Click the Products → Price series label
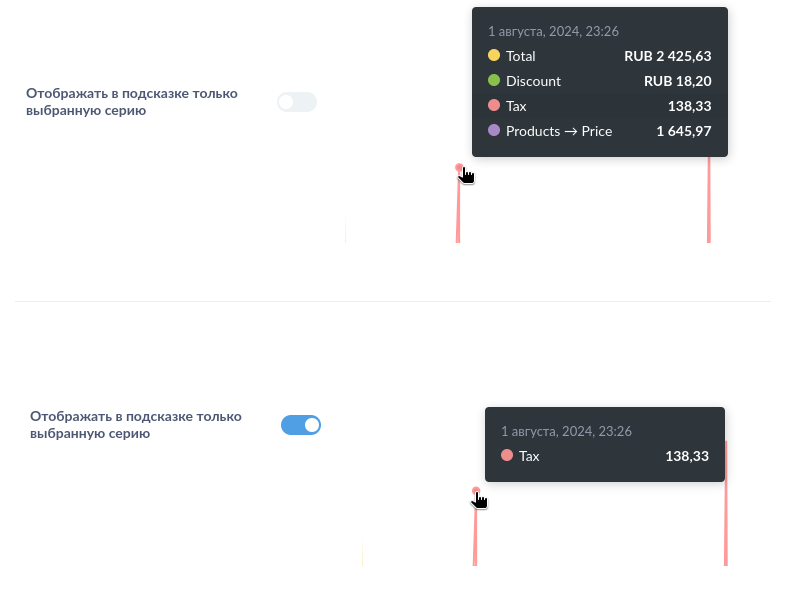 click(x=559, y=131)
